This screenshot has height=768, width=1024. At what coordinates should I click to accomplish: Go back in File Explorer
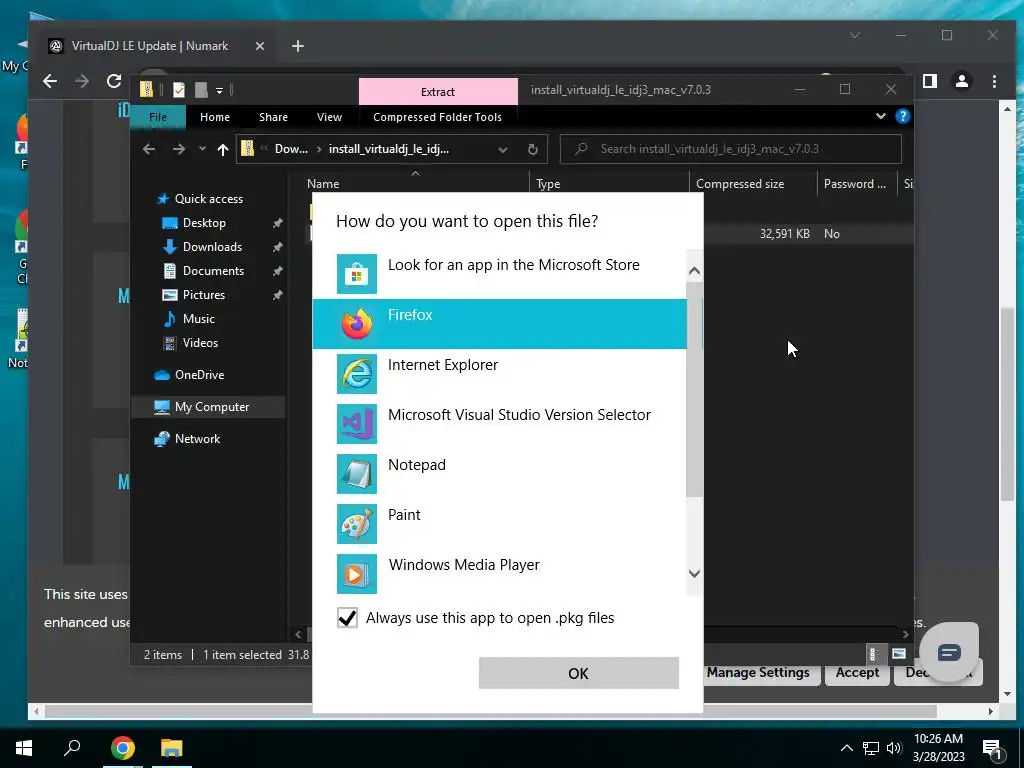point(149,150)
